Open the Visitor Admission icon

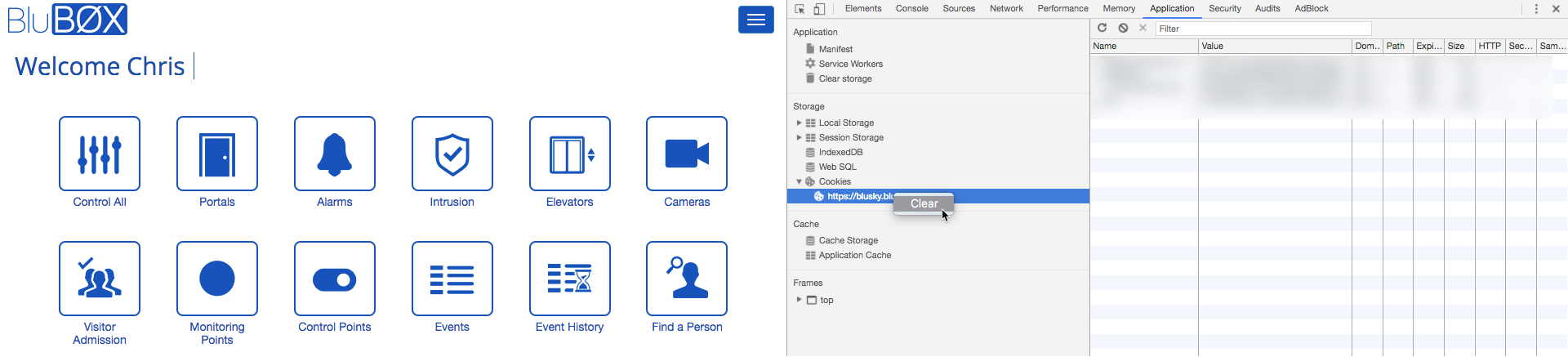[x=100, y=279]
